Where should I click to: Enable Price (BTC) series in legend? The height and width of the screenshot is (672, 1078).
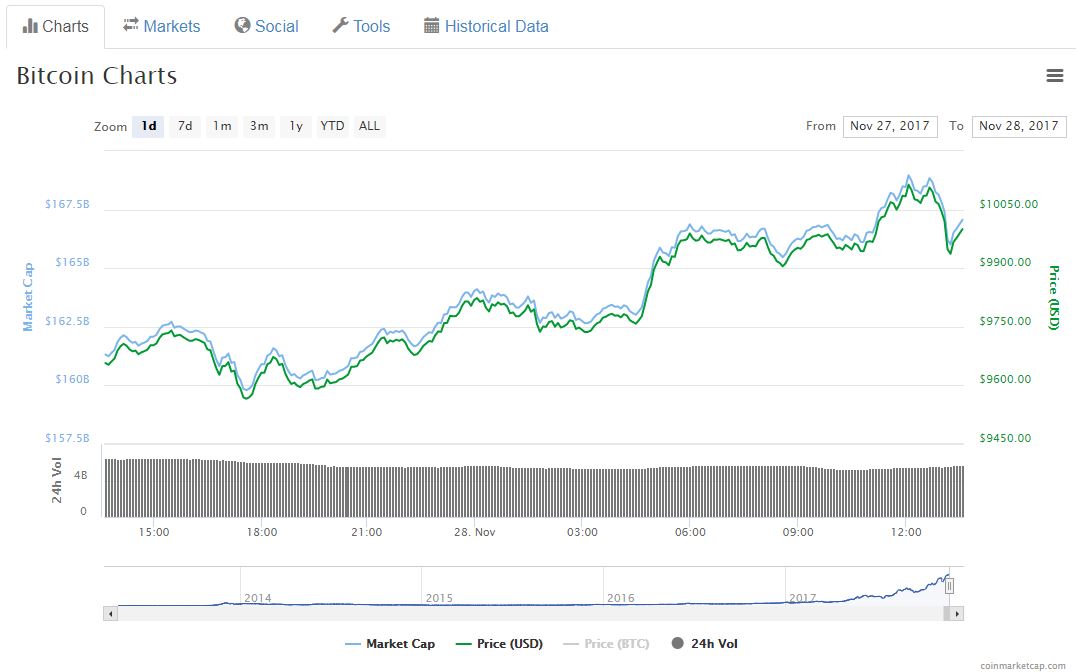606,644
